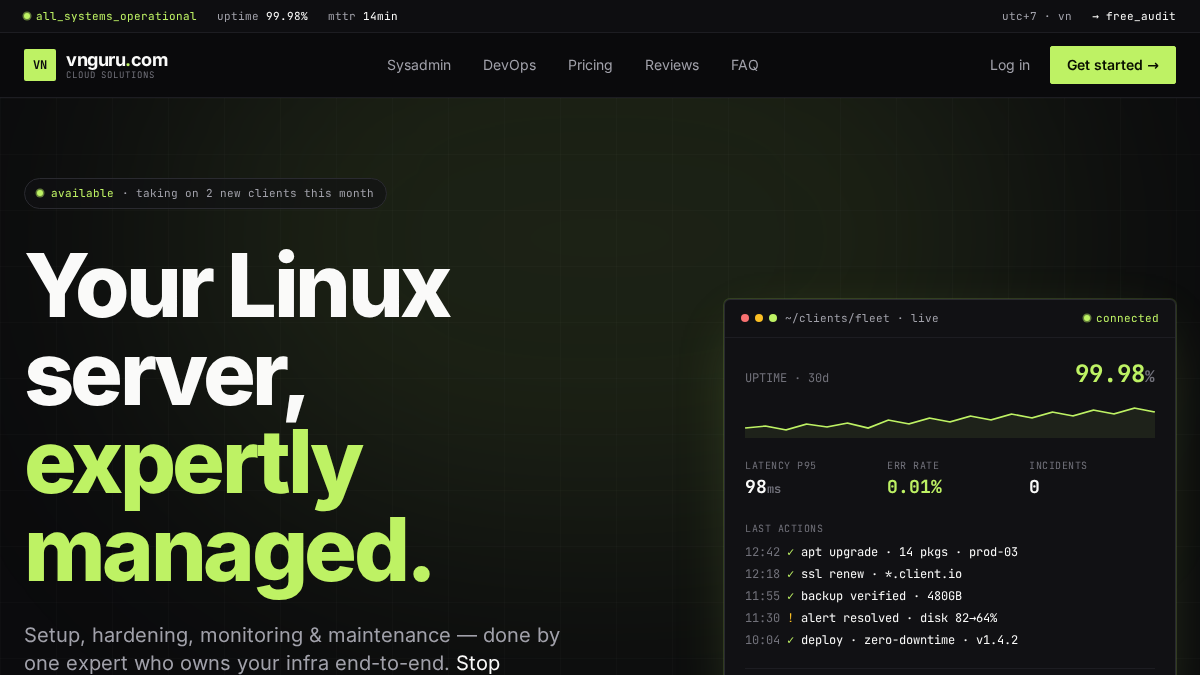Jump to the FAQ section

click(745, 65)
